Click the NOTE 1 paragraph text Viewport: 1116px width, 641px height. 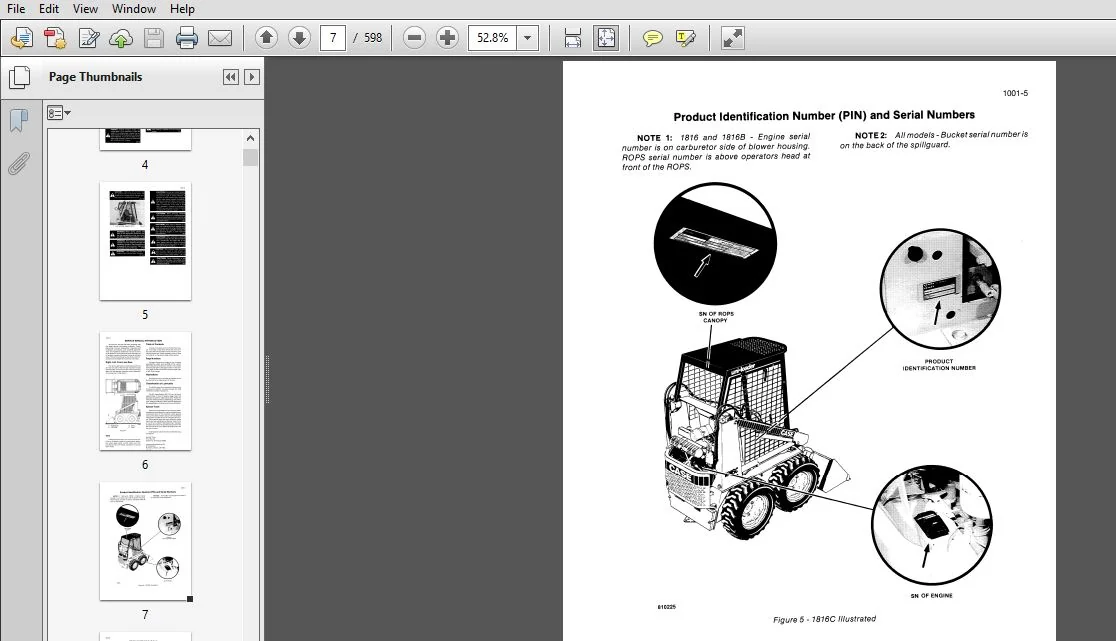(716, 152)
